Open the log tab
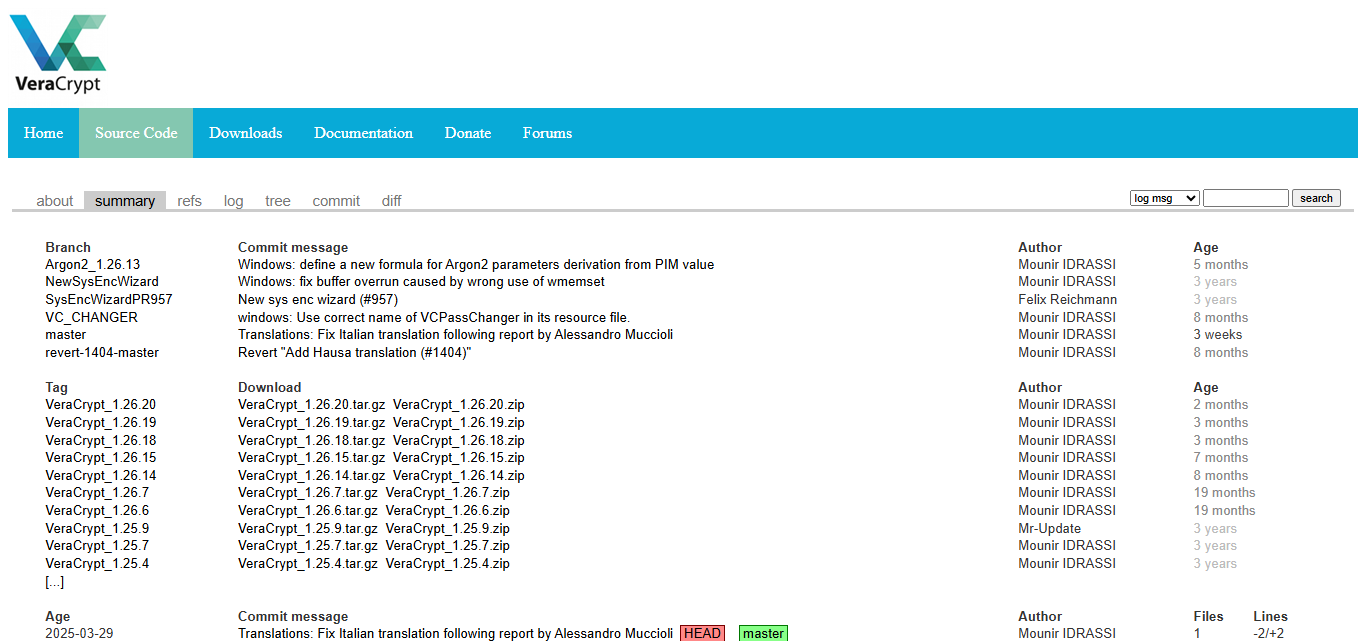 (x=233, y=201)
